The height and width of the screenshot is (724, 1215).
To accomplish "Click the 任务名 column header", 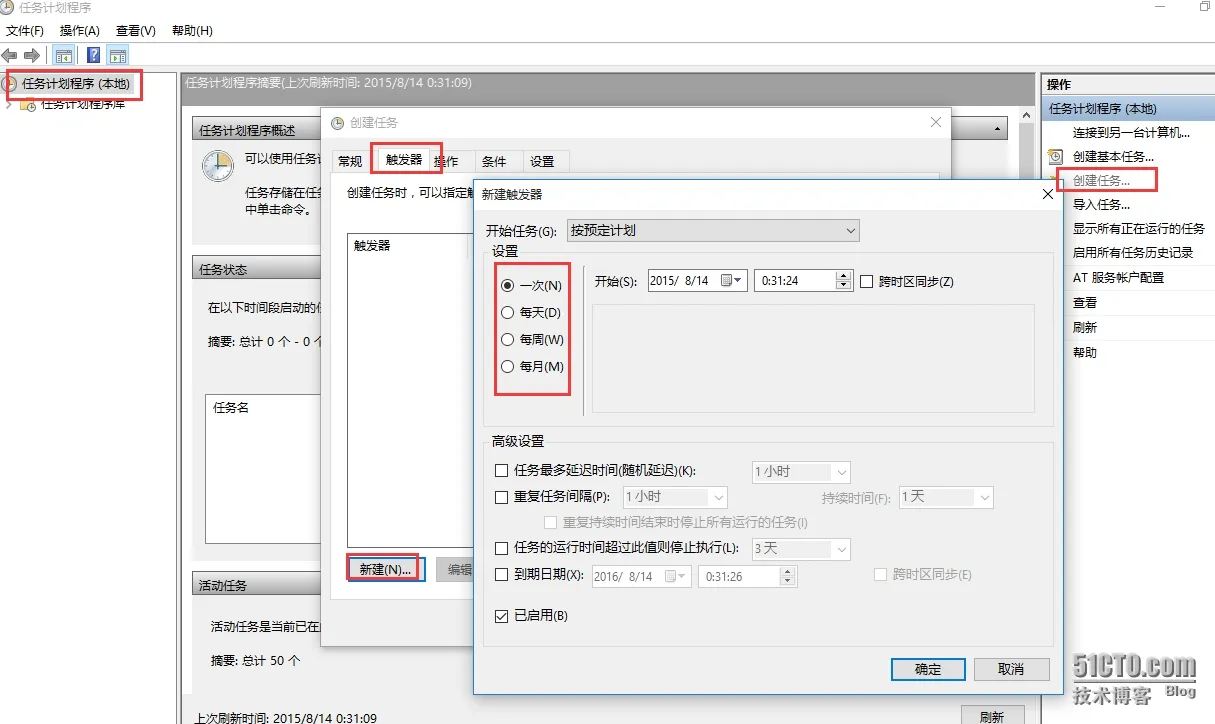I will pos(231,408).
